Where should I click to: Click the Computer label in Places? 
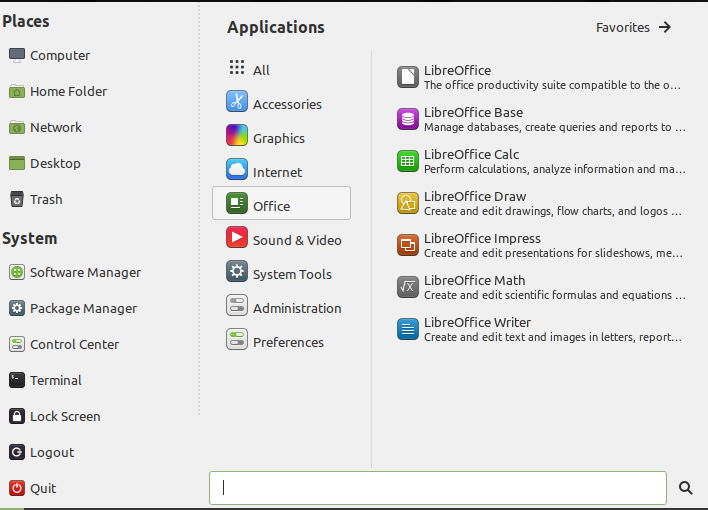tap(60, 56)
